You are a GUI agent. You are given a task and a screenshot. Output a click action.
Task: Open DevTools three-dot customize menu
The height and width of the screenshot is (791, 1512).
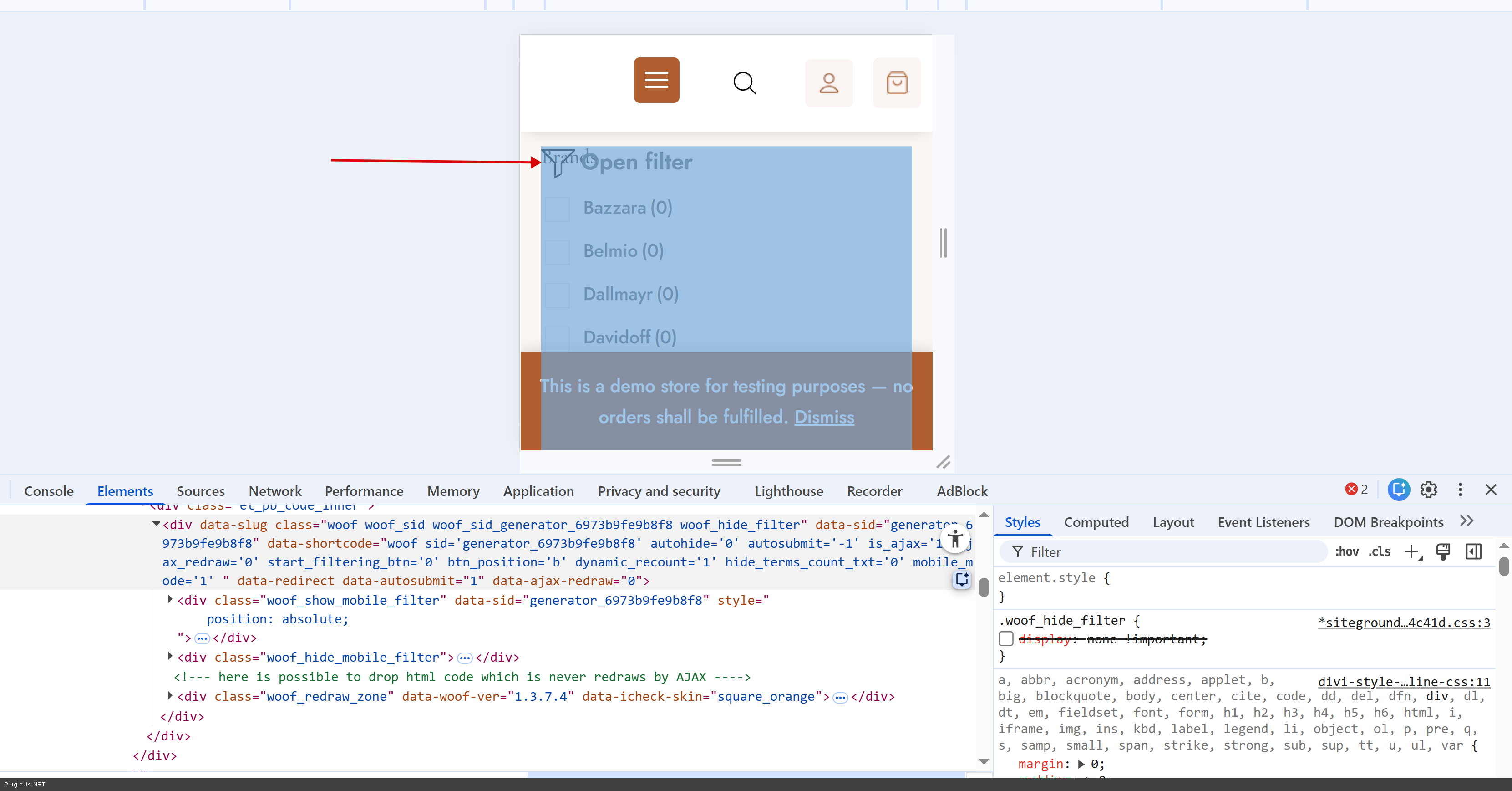pyautogui.click(x=1460, y=490)
